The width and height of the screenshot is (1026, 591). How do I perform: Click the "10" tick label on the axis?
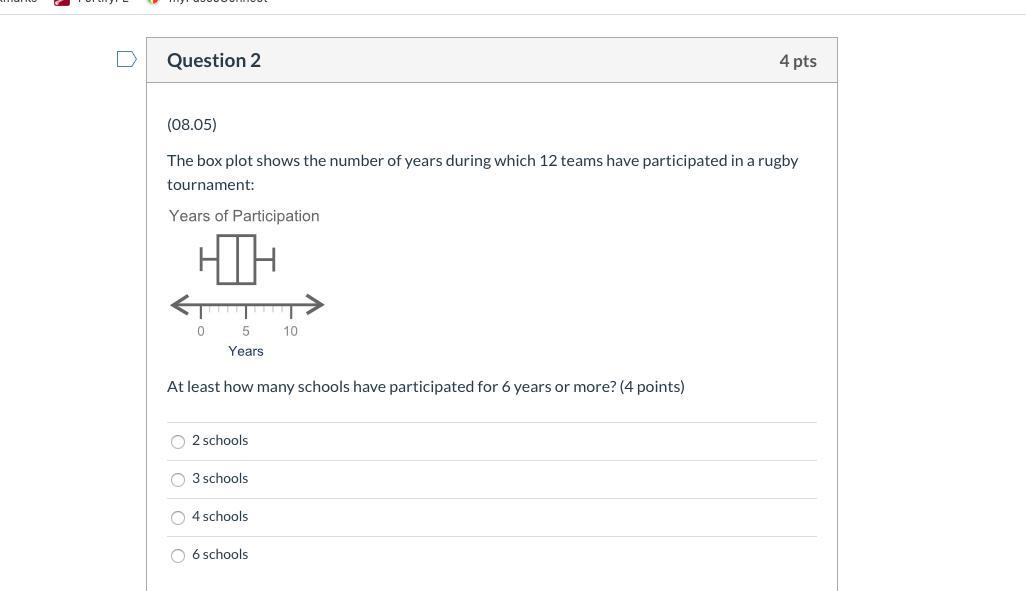pos(290,331)
